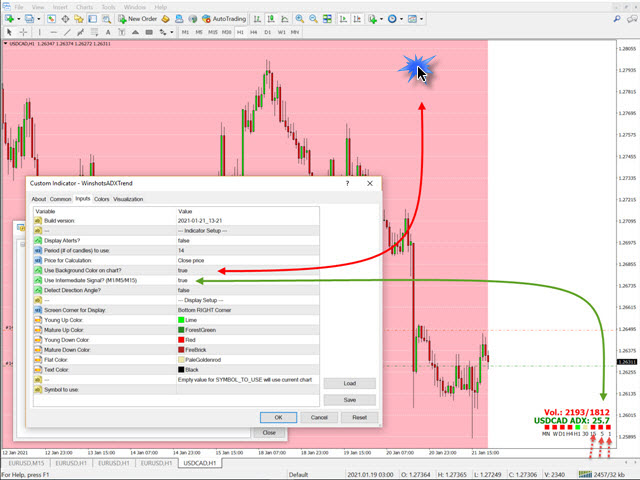This screenshot has height=480, width=640.
Task: Expand the Indicators list dropdown arrow
Action: point(381,19)
